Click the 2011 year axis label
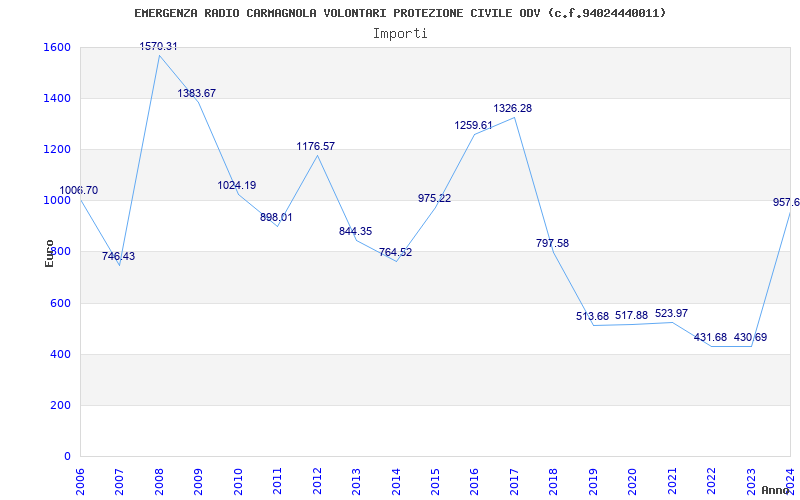 point(277,481)
